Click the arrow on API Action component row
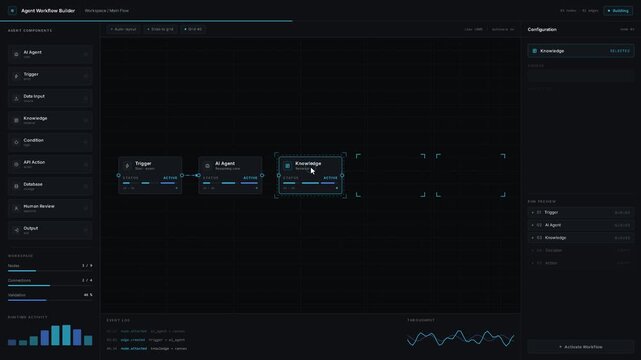This screenshot has width=641, height=360. click(86, 164)
